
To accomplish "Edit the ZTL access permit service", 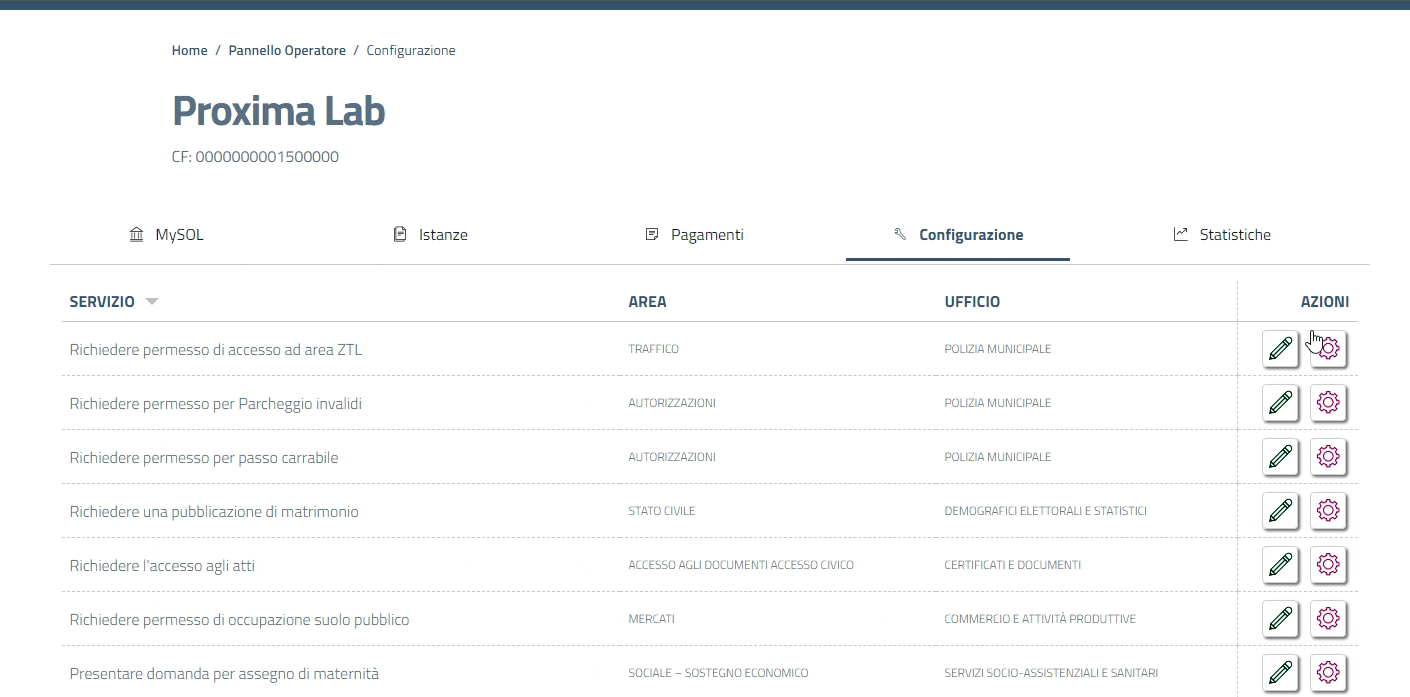I will [1280, 349].
